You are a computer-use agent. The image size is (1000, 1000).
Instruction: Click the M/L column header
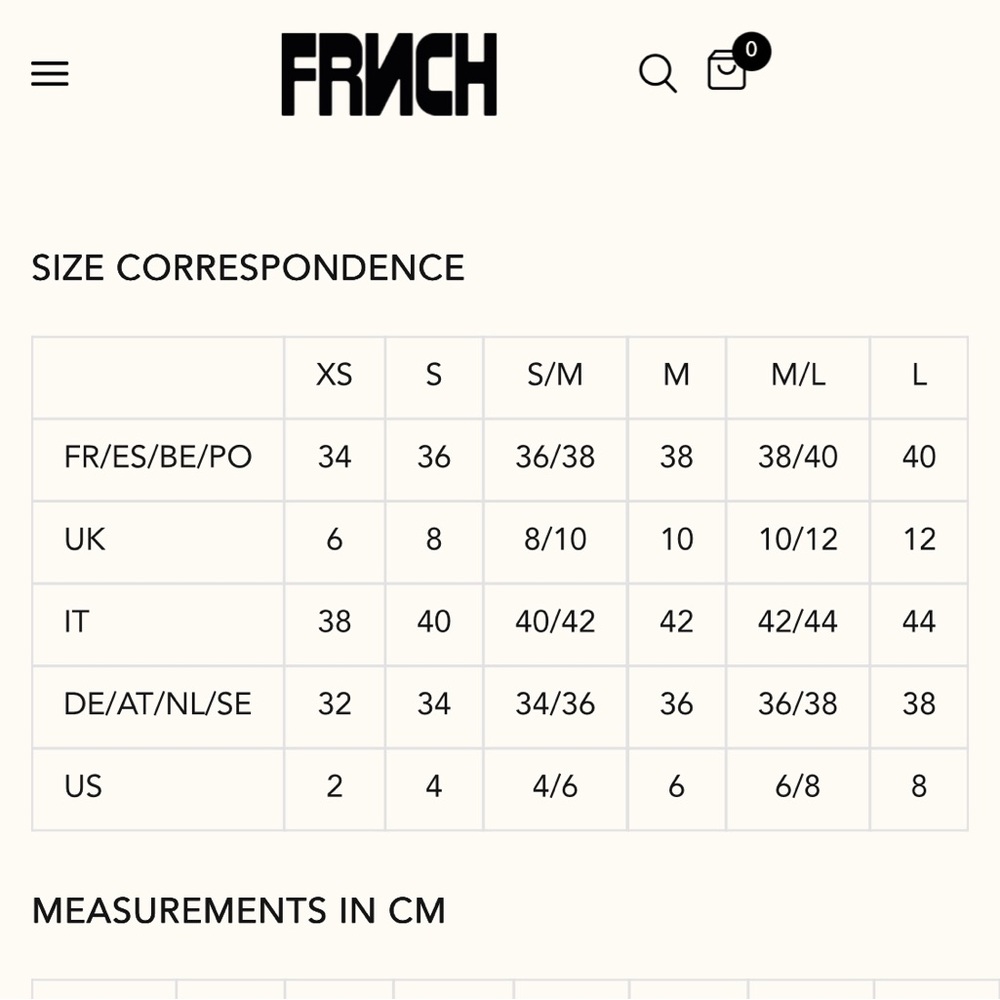[x=798, y=374]
